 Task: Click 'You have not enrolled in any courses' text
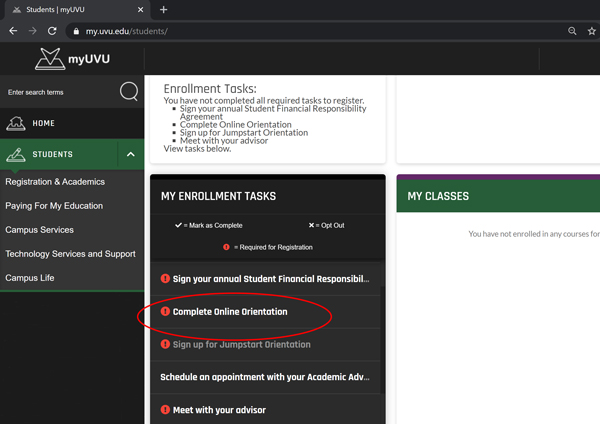pos(534,234)
